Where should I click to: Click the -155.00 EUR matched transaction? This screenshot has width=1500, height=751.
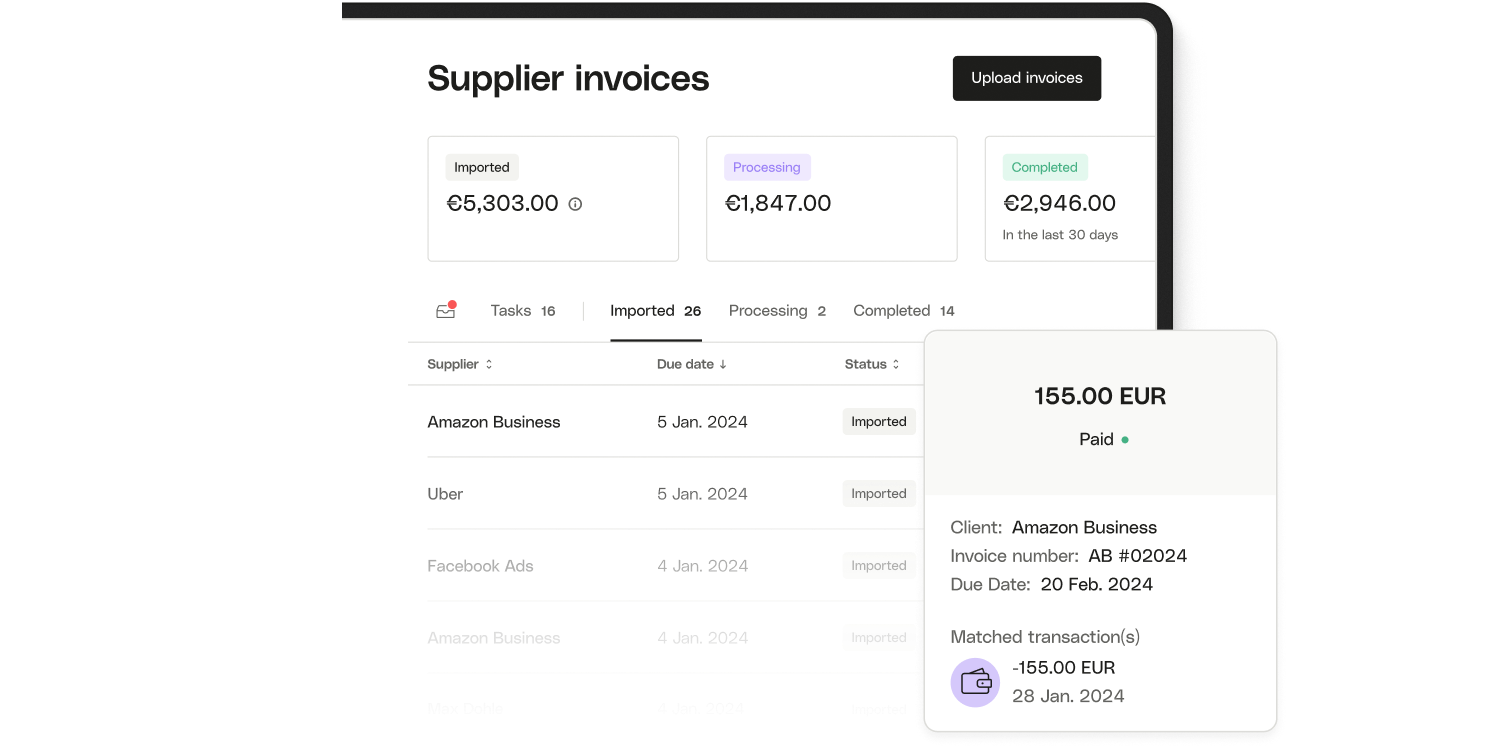1063,668
